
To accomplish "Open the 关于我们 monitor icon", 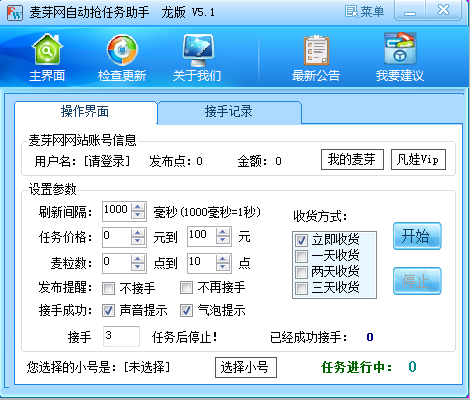I will [x=197, y=57].
